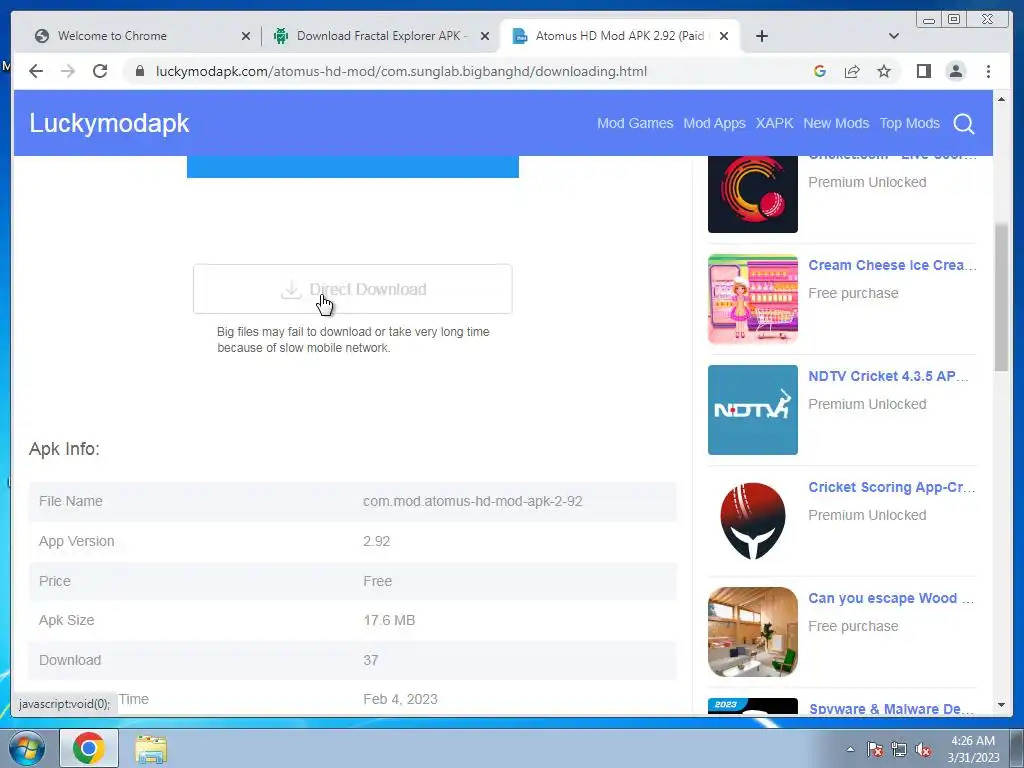Click Chrome icon in the taskbar
The width and height of the screenshot is (1024, 768).
(x=89, y=748)
